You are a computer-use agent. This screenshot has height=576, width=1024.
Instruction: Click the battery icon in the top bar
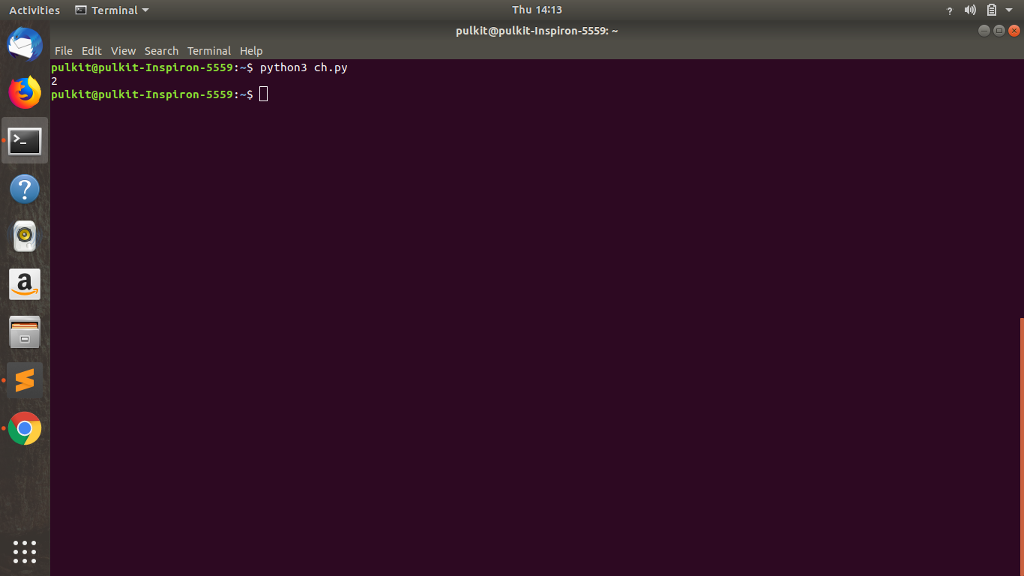click(991, 10)
